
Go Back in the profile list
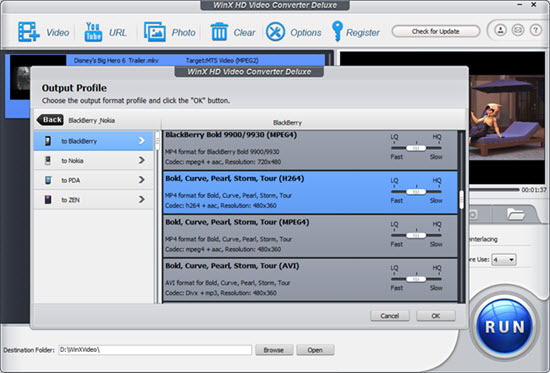pyautogui.click(x=50, y=120)
